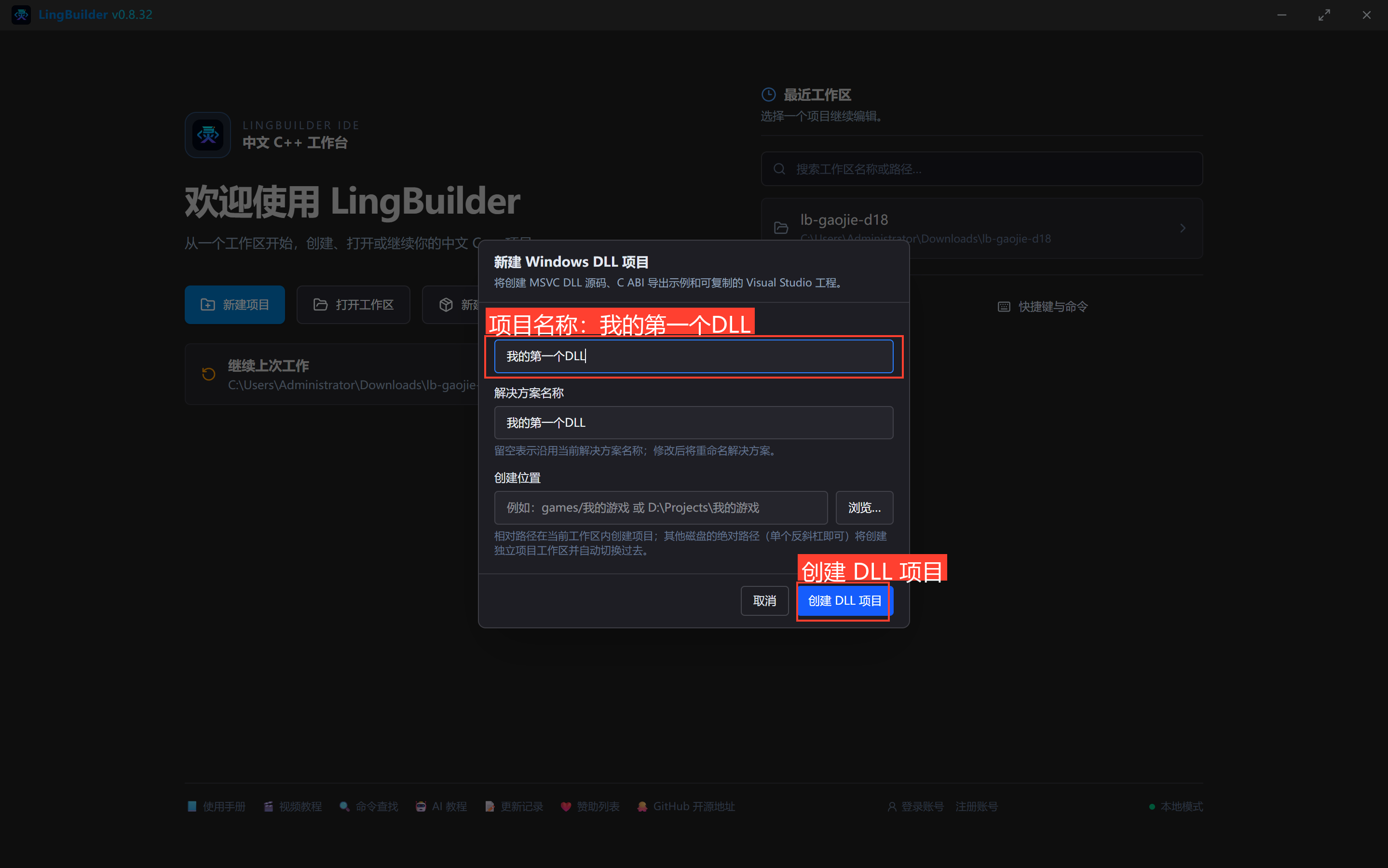Image resolution: width=1388 pixels, height=868 pixels.
Task: Click the LingBuilder IDE logo tile
Action: coord(208,135)
